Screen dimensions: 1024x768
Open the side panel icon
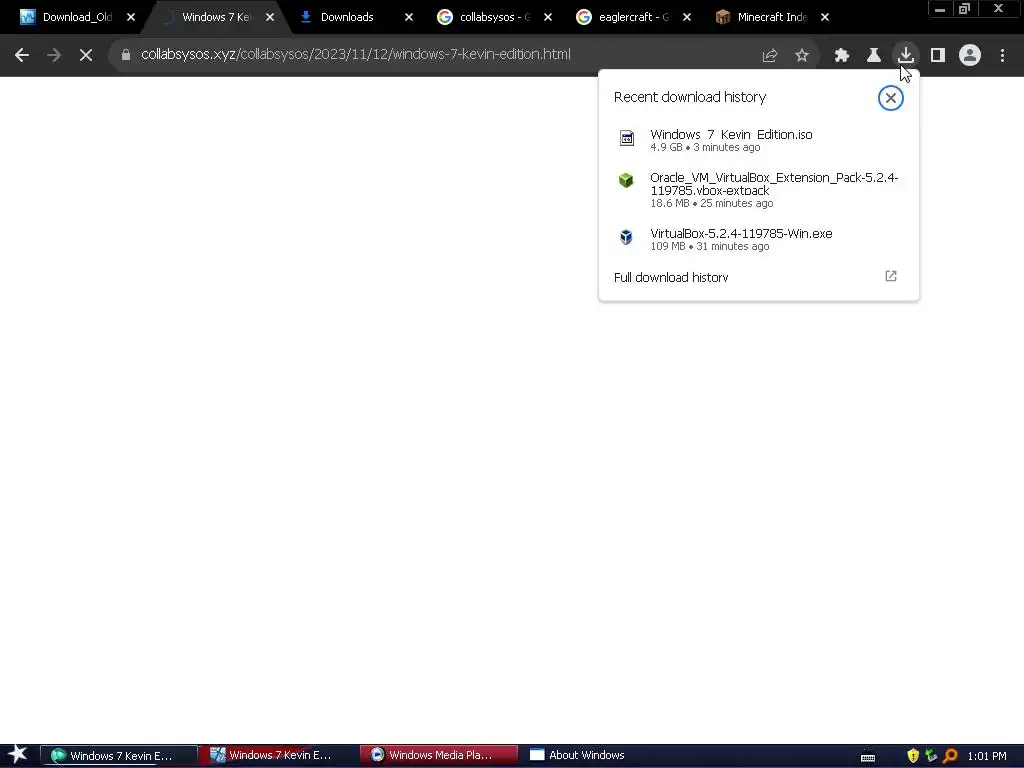tap(938, 56)
